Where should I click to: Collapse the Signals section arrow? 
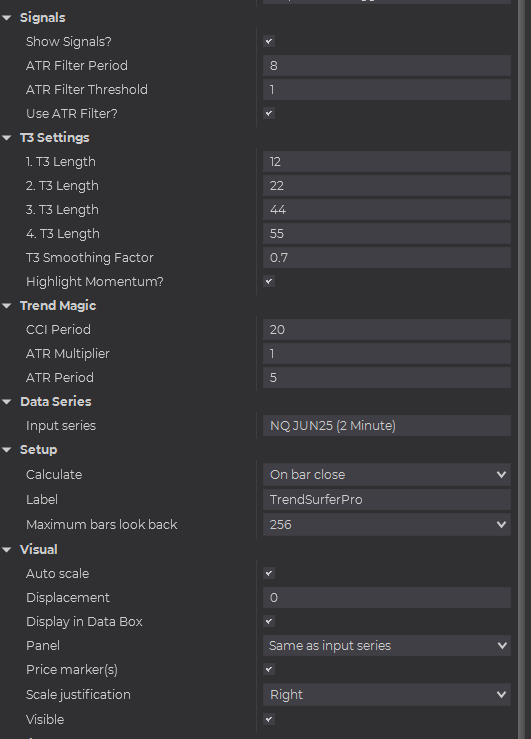(7, 18)
